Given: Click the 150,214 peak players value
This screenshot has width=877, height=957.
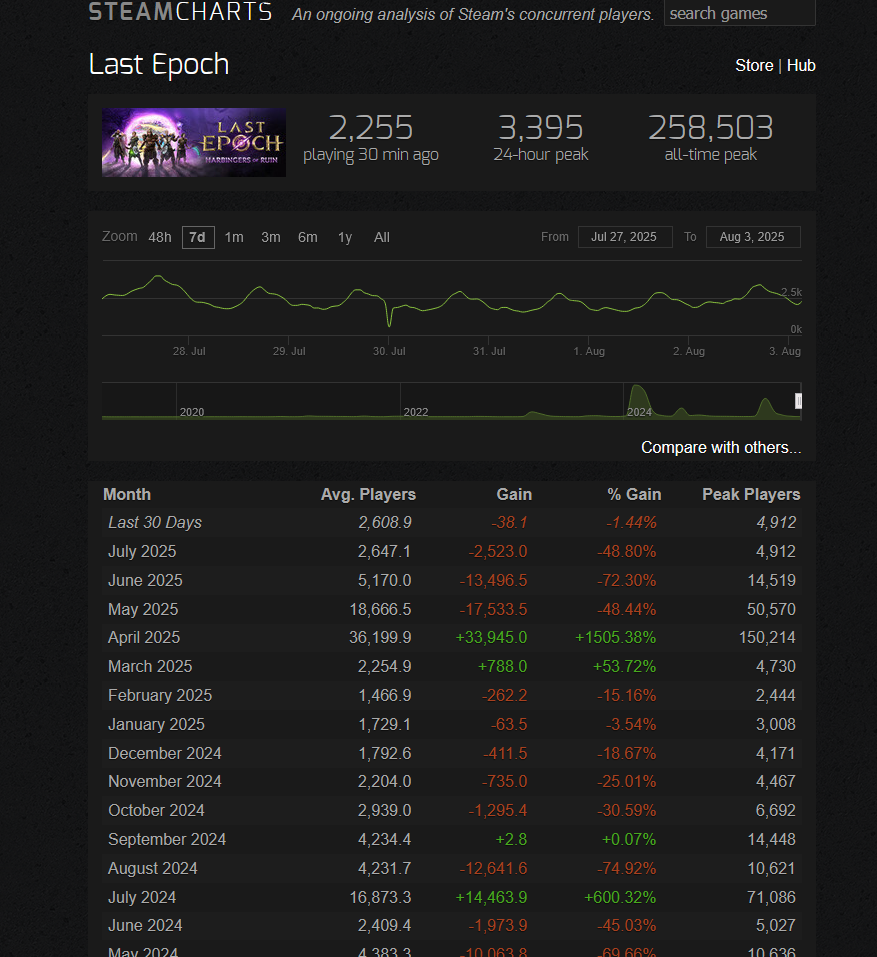Looking at the screenshot, I should [767, 637].
